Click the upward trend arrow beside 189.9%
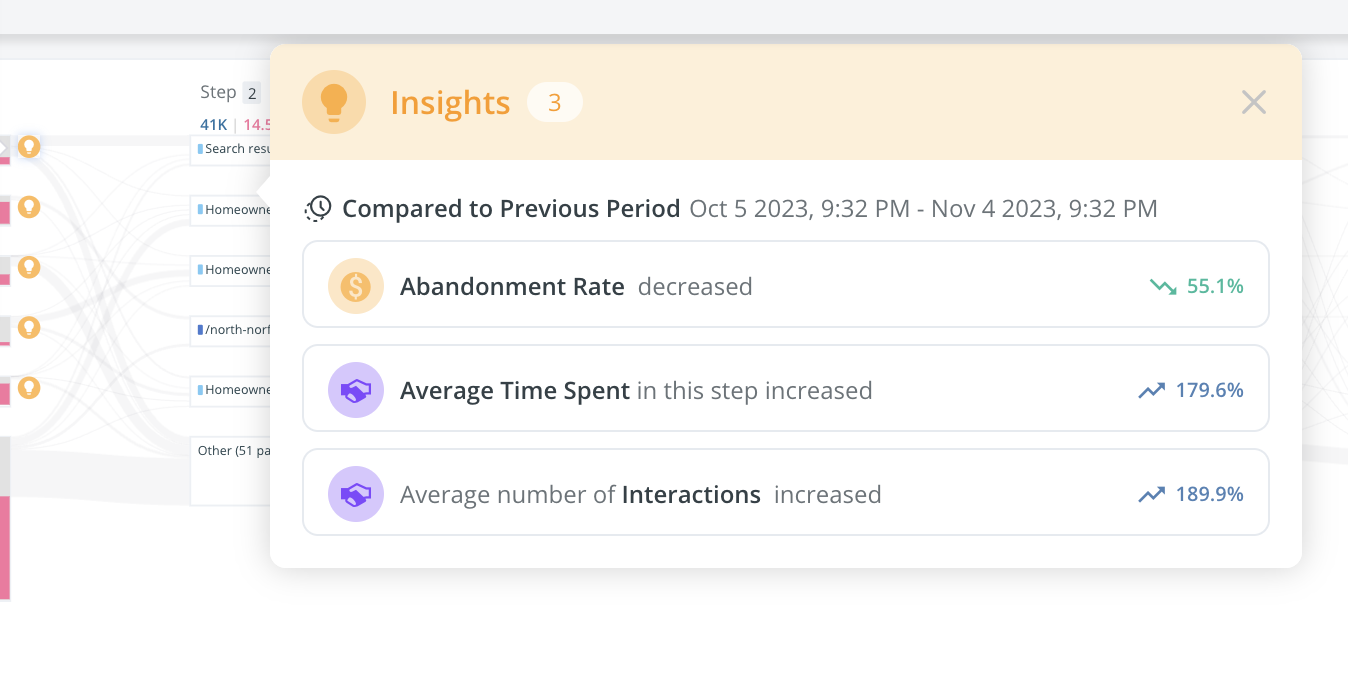 click(1151, 495)
